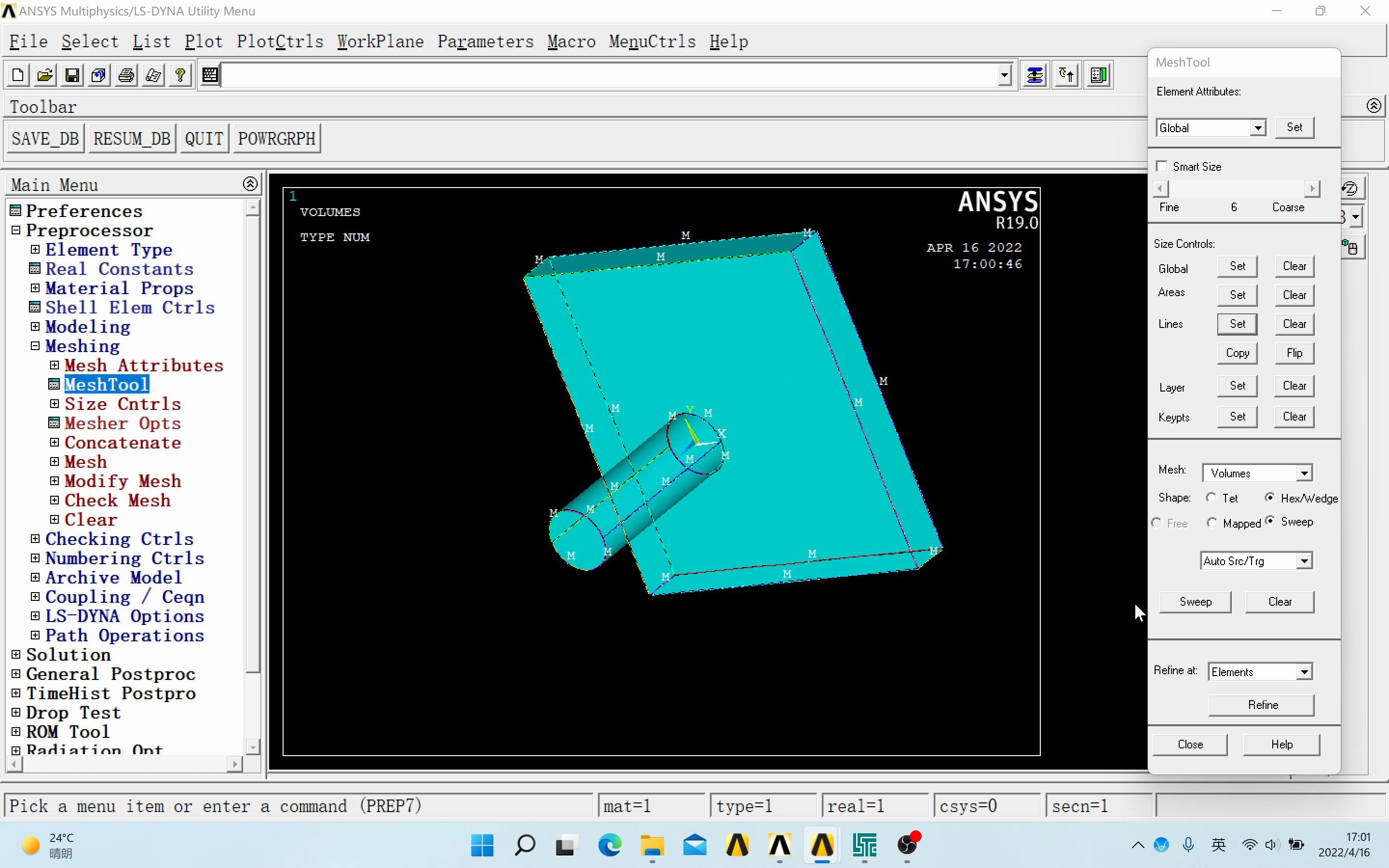Switch to the active ANSYS taskbar icon
1389x868 pixels.
pos(822,845)
